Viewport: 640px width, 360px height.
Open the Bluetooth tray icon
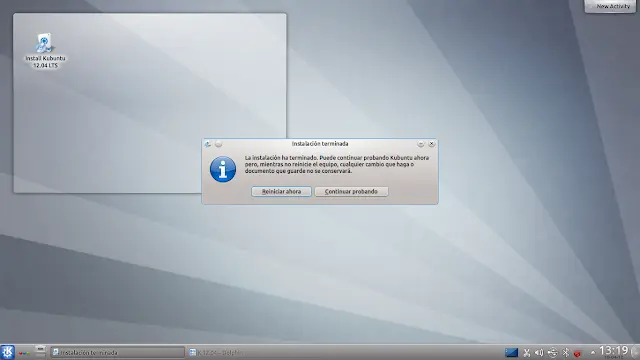click(566, 352)
